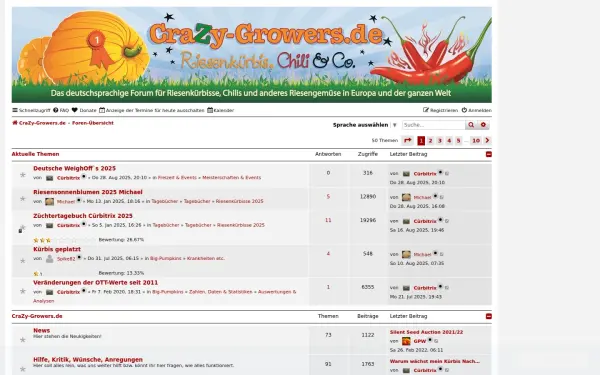Click star icon of Riesensonnenblumen topic
This screenshot has height=375, width=600.
click(23, 199)
